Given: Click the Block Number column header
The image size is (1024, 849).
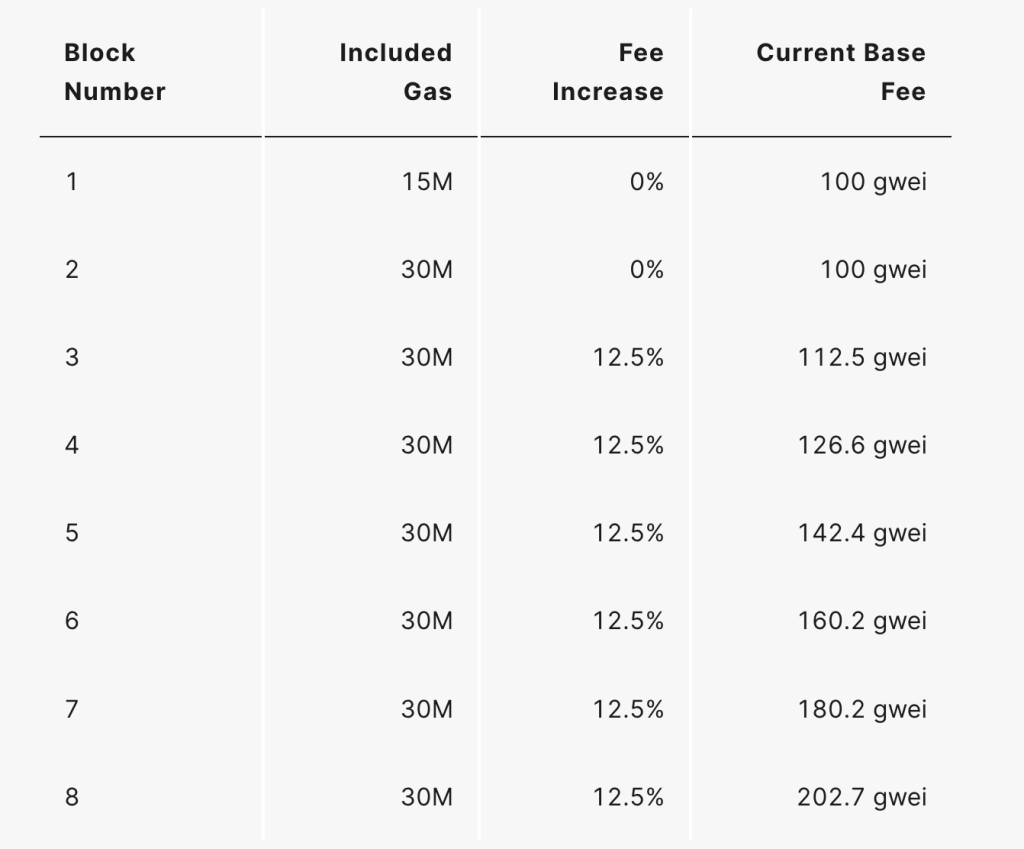Looking at the screenshot, I should [114, 72].
